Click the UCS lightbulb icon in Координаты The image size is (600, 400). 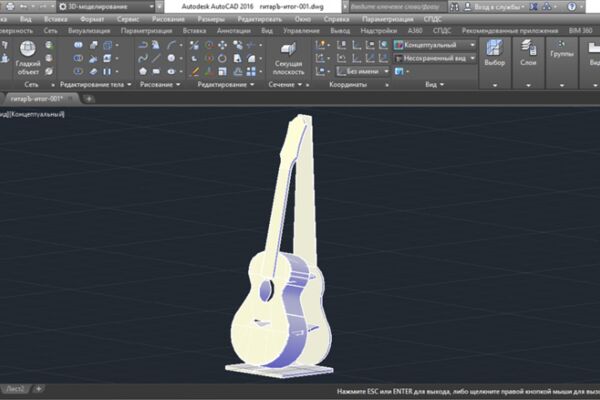[320, 45]
